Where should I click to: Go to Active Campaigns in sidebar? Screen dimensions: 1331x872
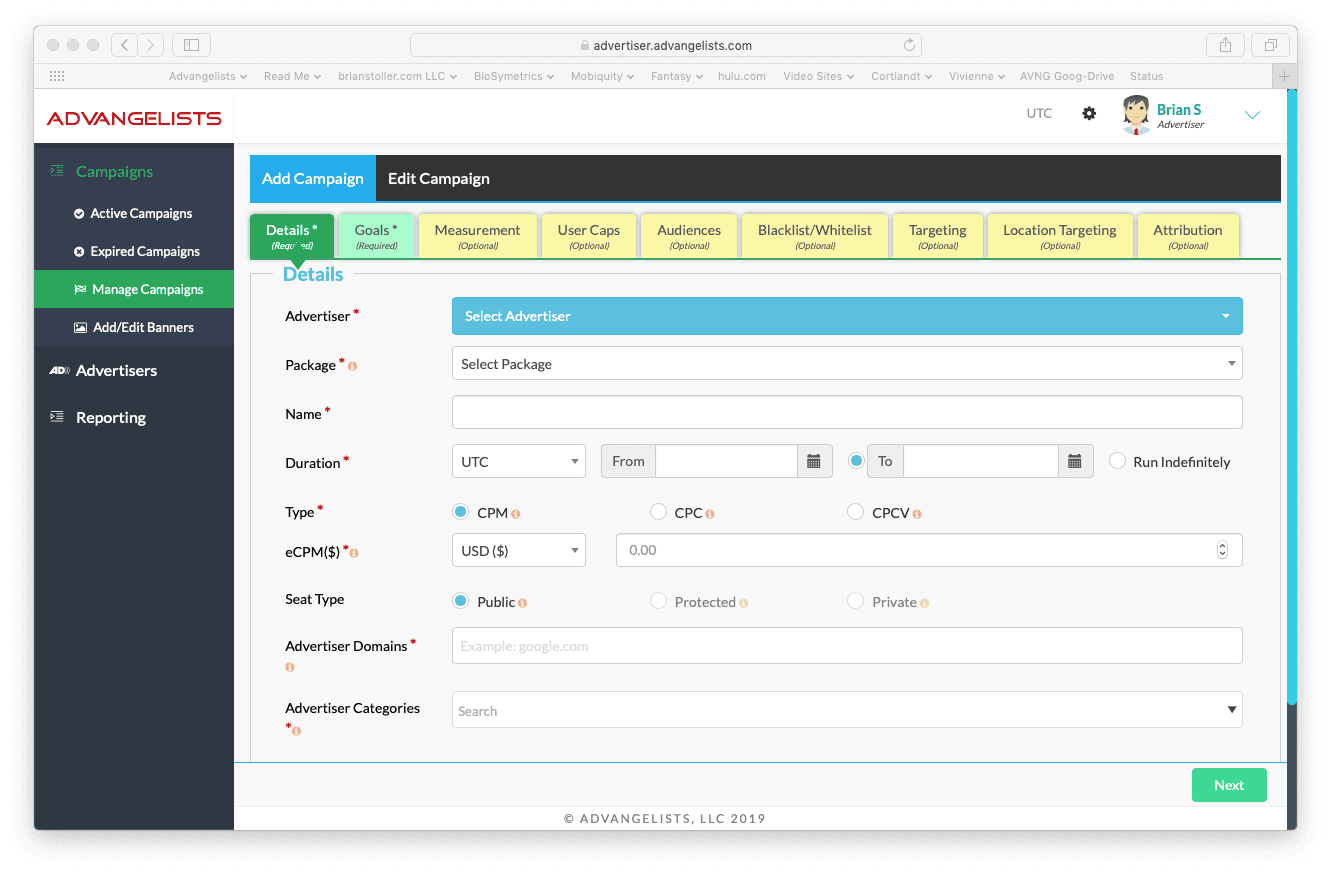click(x=141, y=213)
